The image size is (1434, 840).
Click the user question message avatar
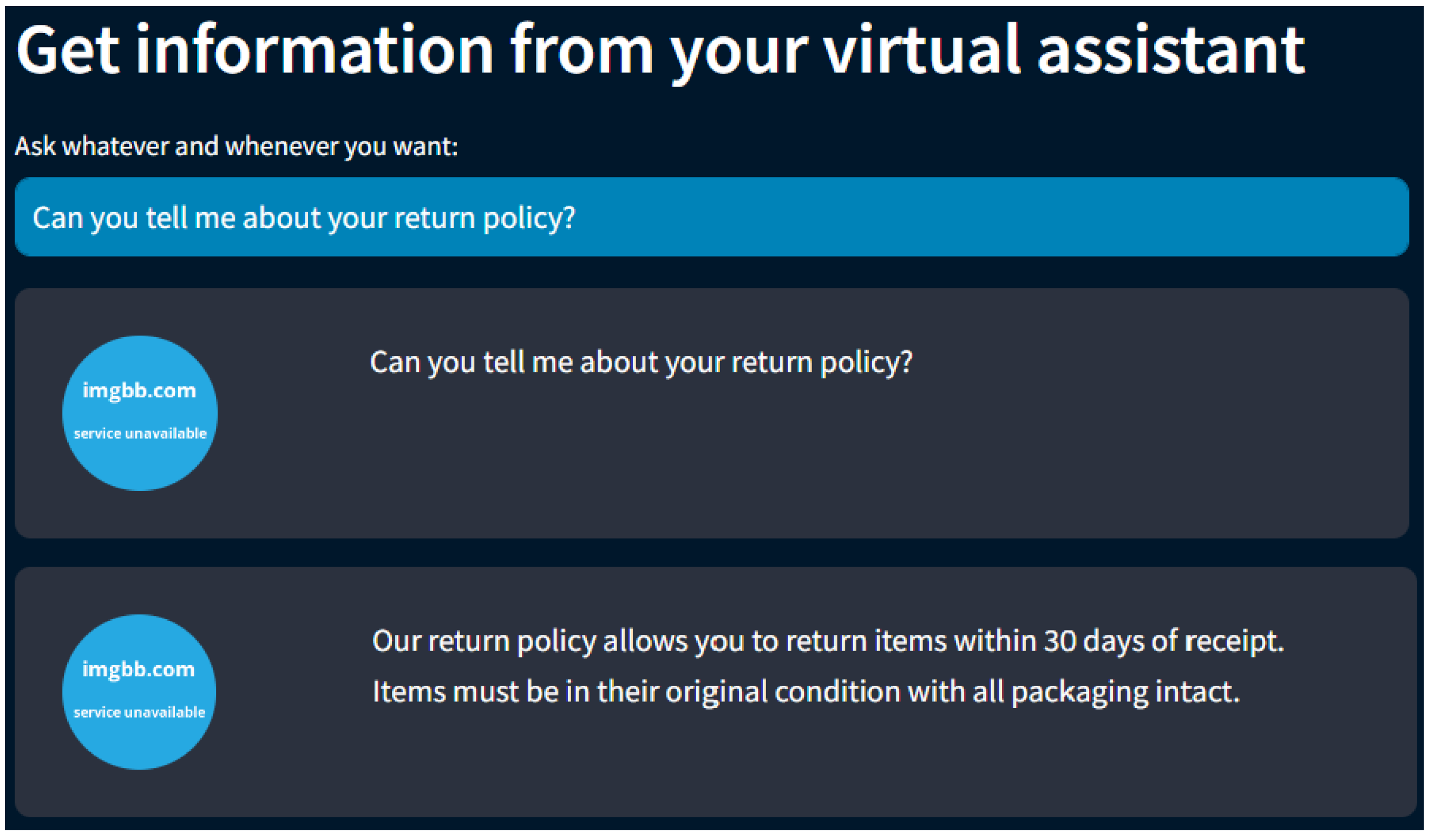140,414
